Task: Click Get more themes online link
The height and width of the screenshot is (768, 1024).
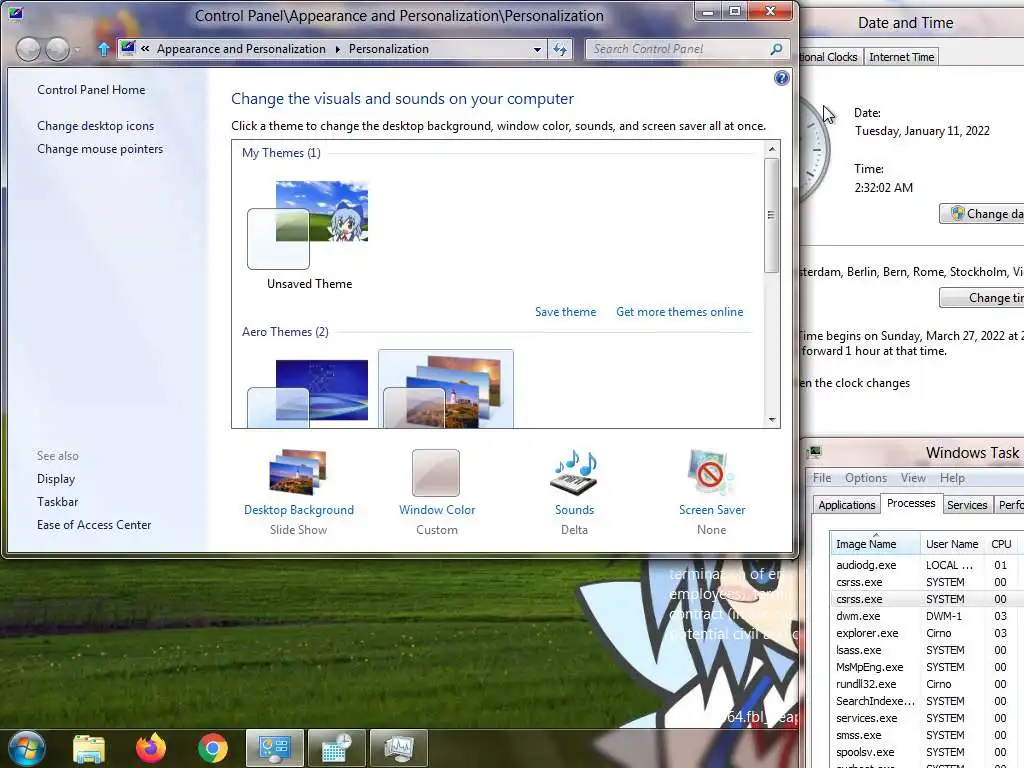Action: 679,312
